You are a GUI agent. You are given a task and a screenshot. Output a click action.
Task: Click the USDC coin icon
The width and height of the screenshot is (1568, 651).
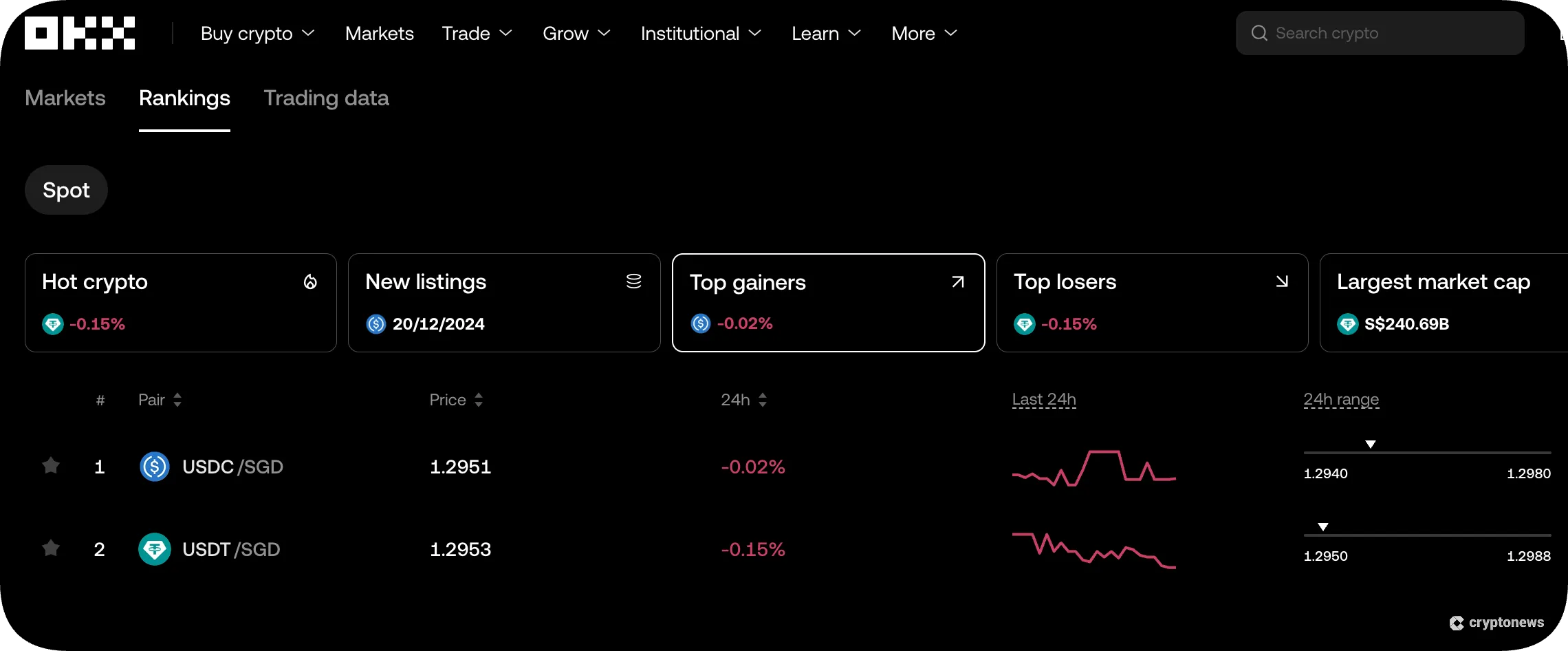155,467
